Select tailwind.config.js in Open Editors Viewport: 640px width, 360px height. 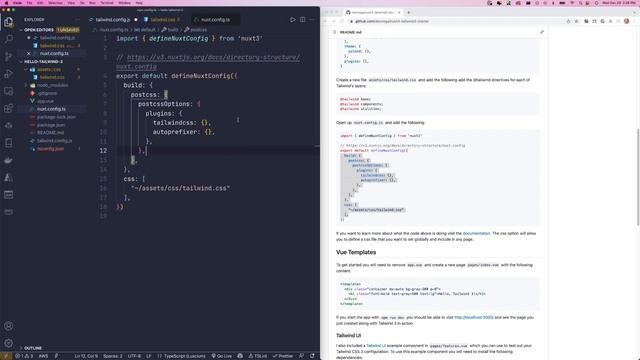pyautogui.click(x=57, y=38)
